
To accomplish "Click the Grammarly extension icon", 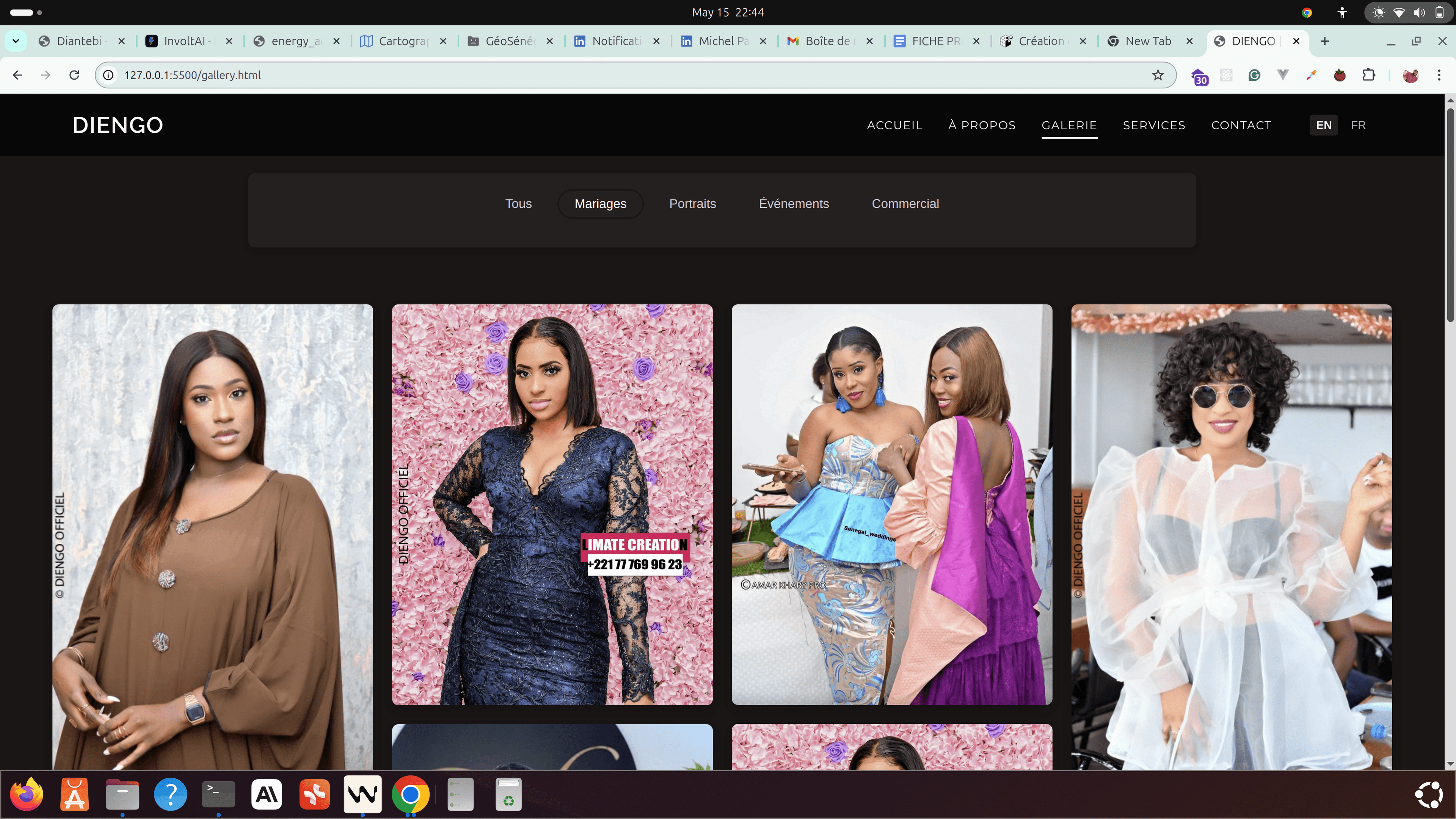I will click(1254, 75).
